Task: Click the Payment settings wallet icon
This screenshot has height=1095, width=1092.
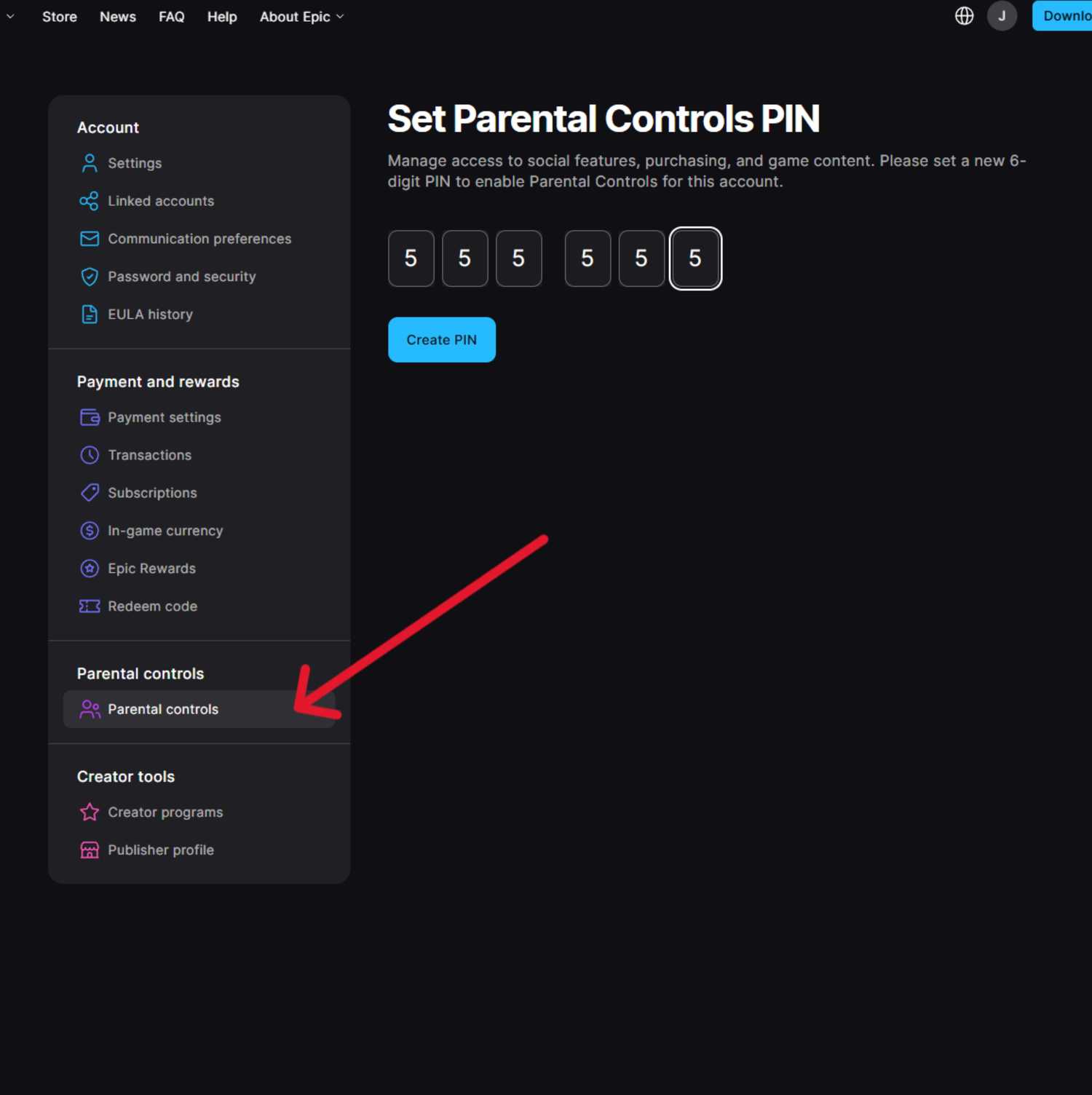Action: tap(89, 417)
